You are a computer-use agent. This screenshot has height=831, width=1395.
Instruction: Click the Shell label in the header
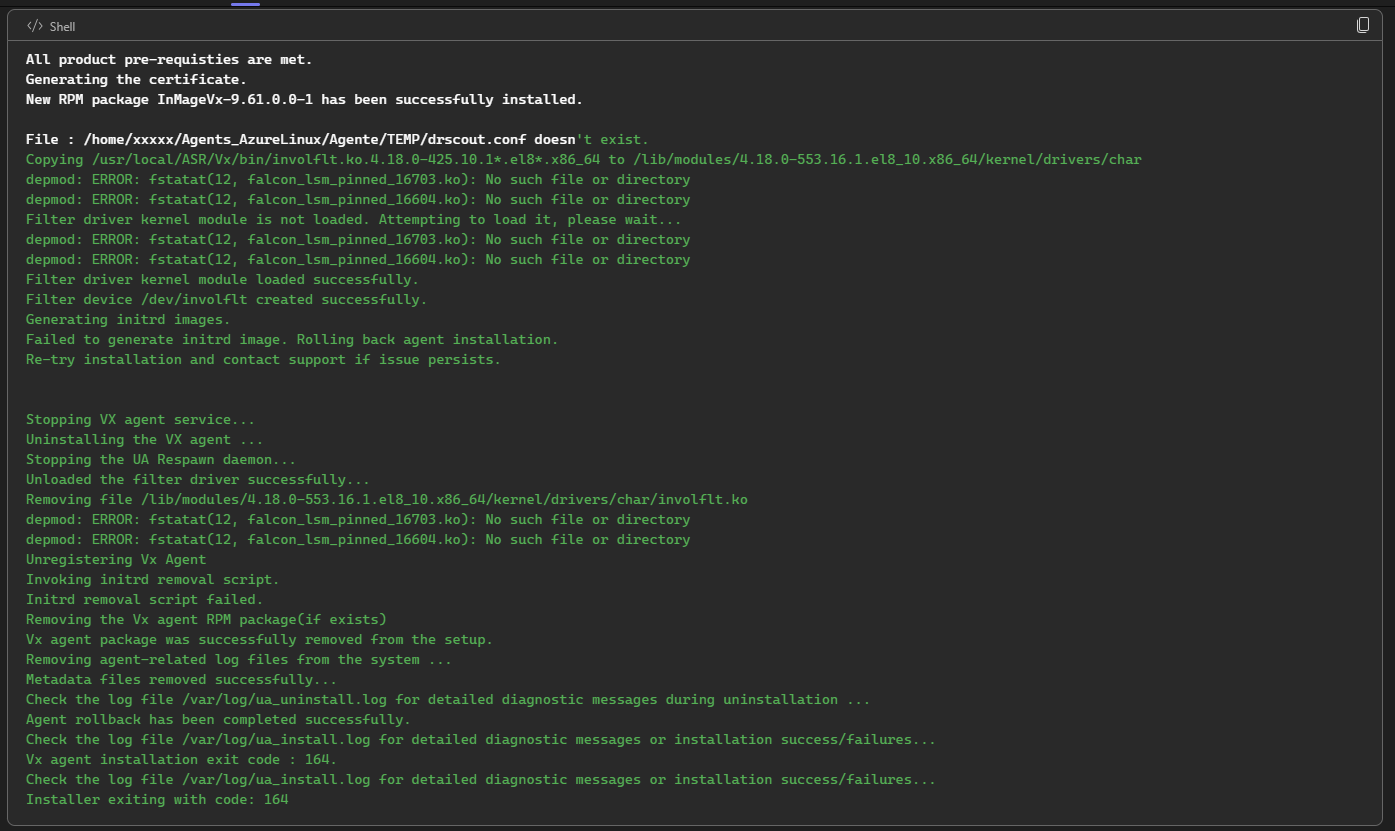point(62,26)
